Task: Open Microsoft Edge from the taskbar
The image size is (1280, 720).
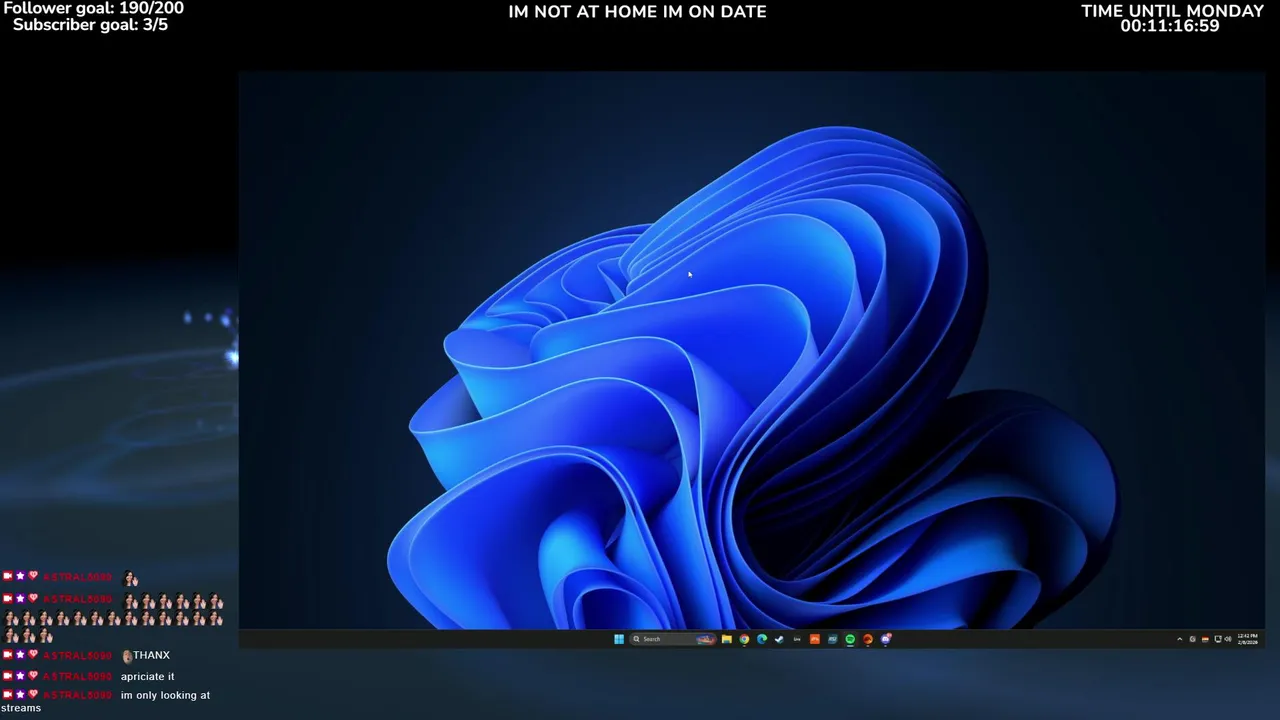Action: point(762,639)
